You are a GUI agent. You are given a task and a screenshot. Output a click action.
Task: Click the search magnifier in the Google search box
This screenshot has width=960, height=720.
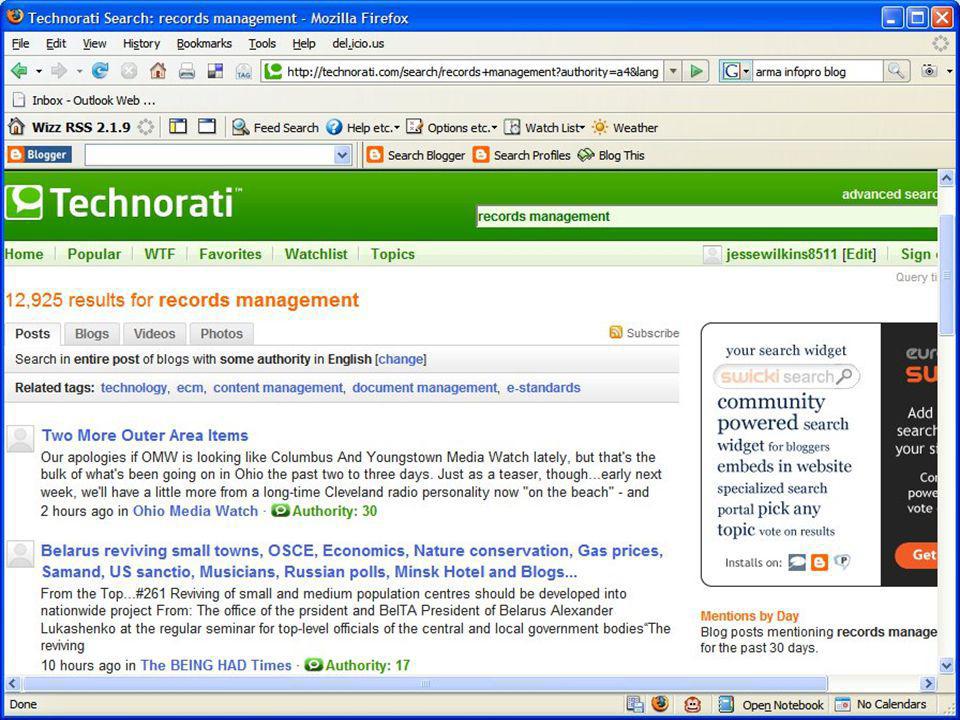(x=896, y=71)
